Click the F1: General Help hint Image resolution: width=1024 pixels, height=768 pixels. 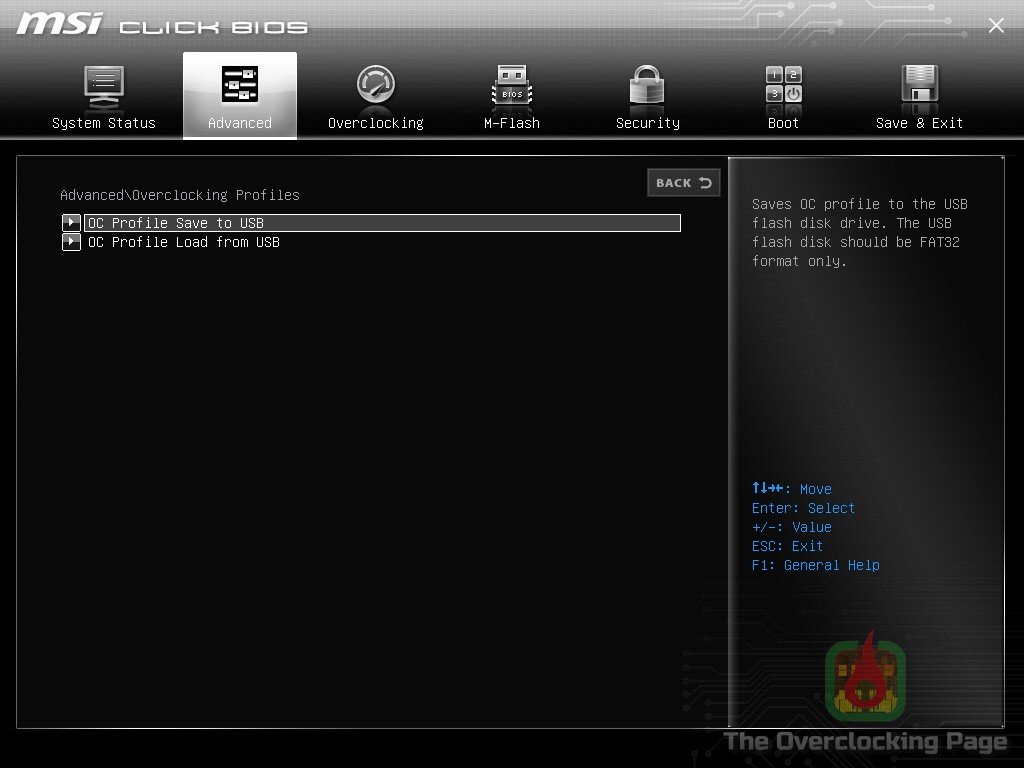[815, 565]
